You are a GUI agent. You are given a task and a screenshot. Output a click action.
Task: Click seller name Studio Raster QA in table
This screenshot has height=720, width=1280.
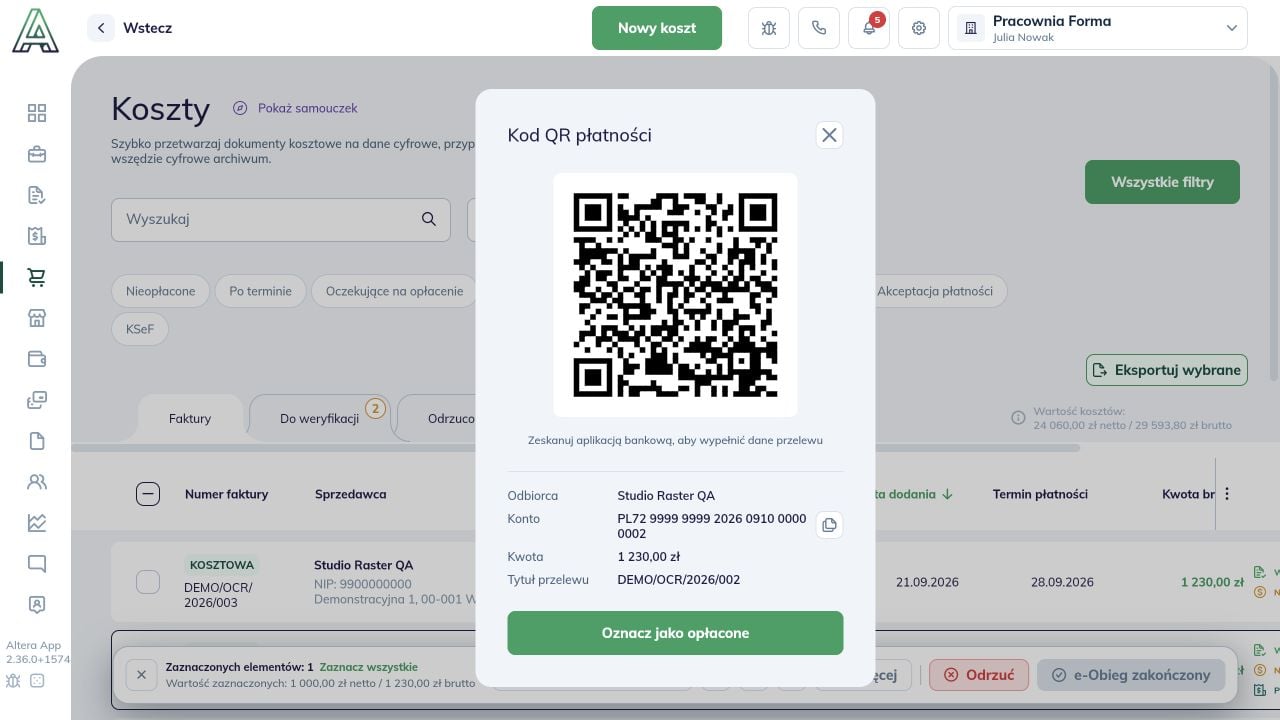click(x=363, y=565)
